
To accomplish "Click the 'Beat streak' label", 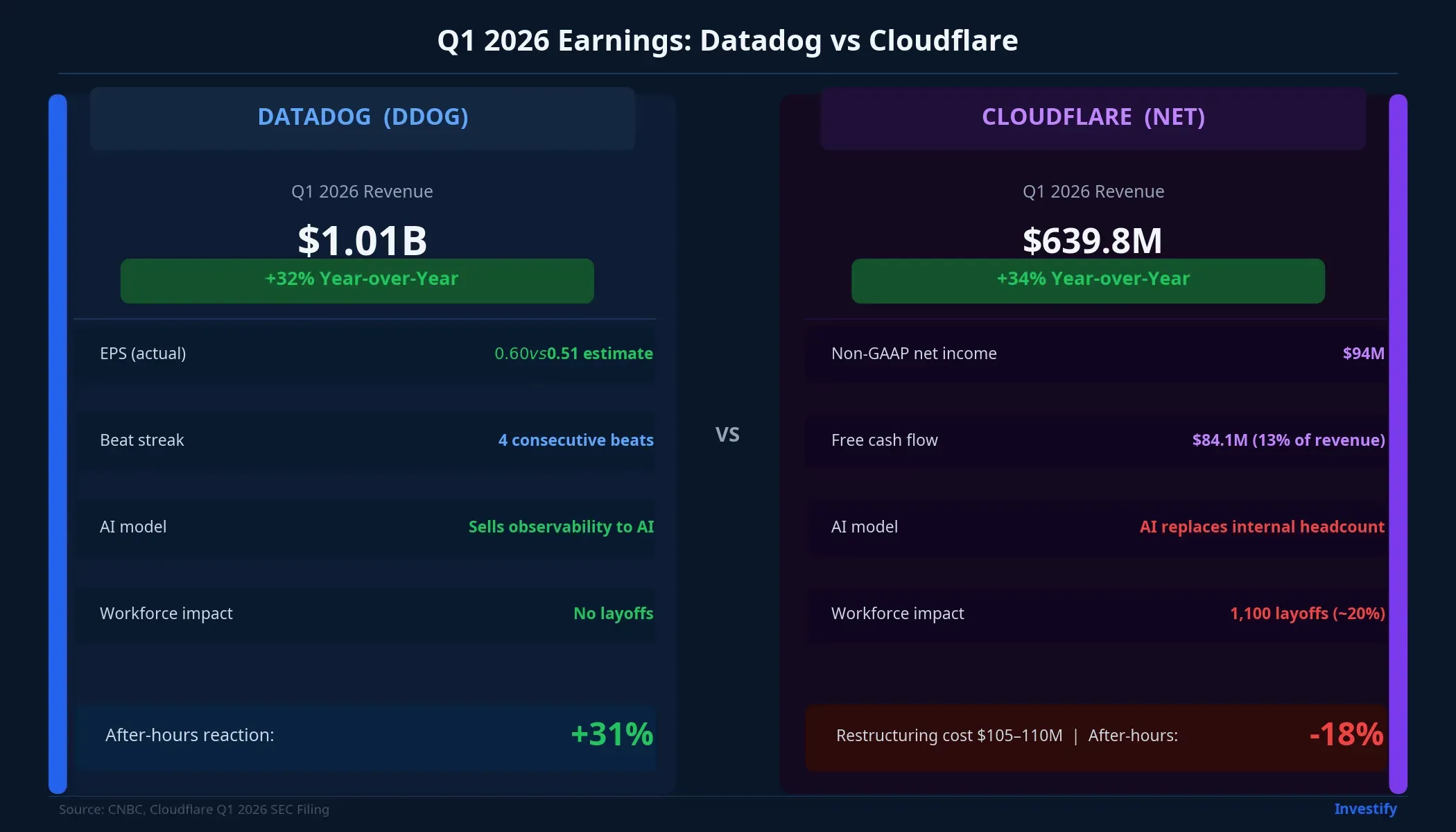I will point(142,440).
